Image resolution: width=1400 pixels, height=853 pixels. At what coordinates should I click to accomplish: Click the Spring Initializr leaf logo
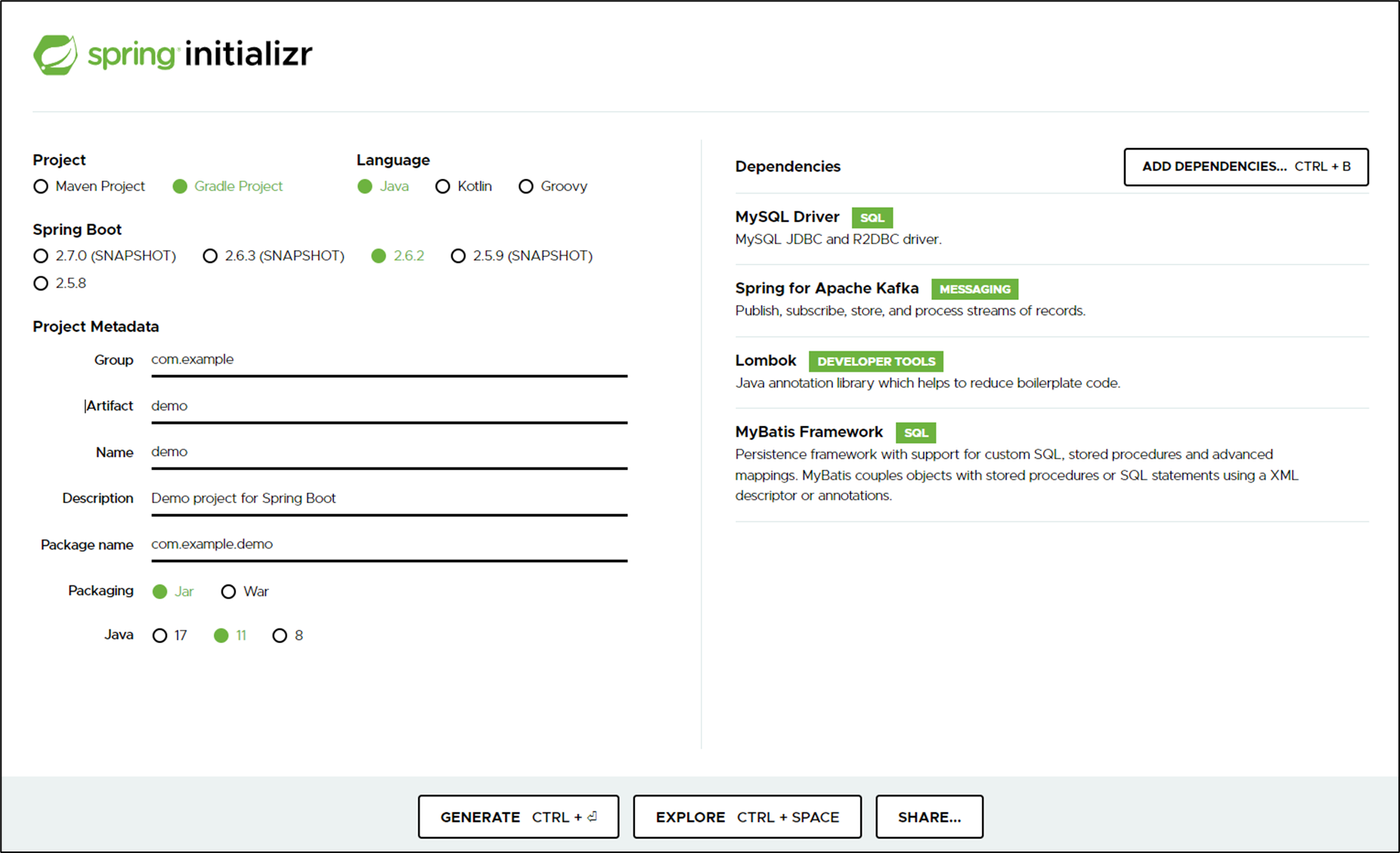click(55, 54)
